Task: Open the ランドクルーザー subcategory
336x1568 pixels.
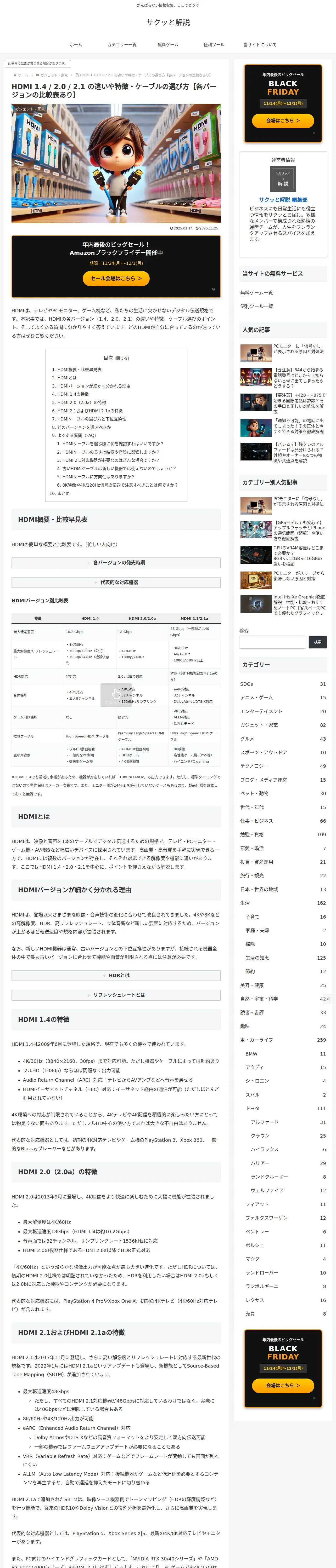Action: coord(288,1177)
